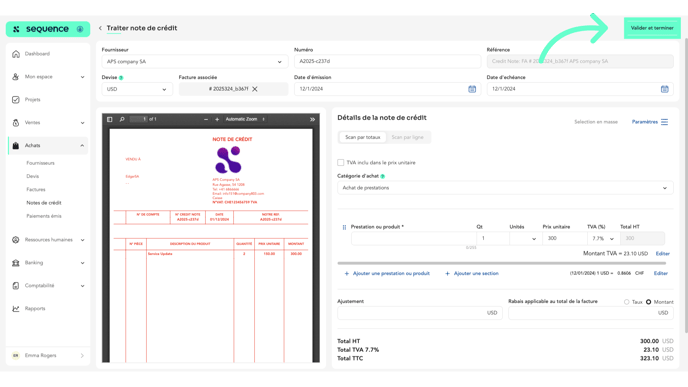Open the Catégorie d'achat dropdown
Screen dimensions: 688x387
tap(505, 188)
